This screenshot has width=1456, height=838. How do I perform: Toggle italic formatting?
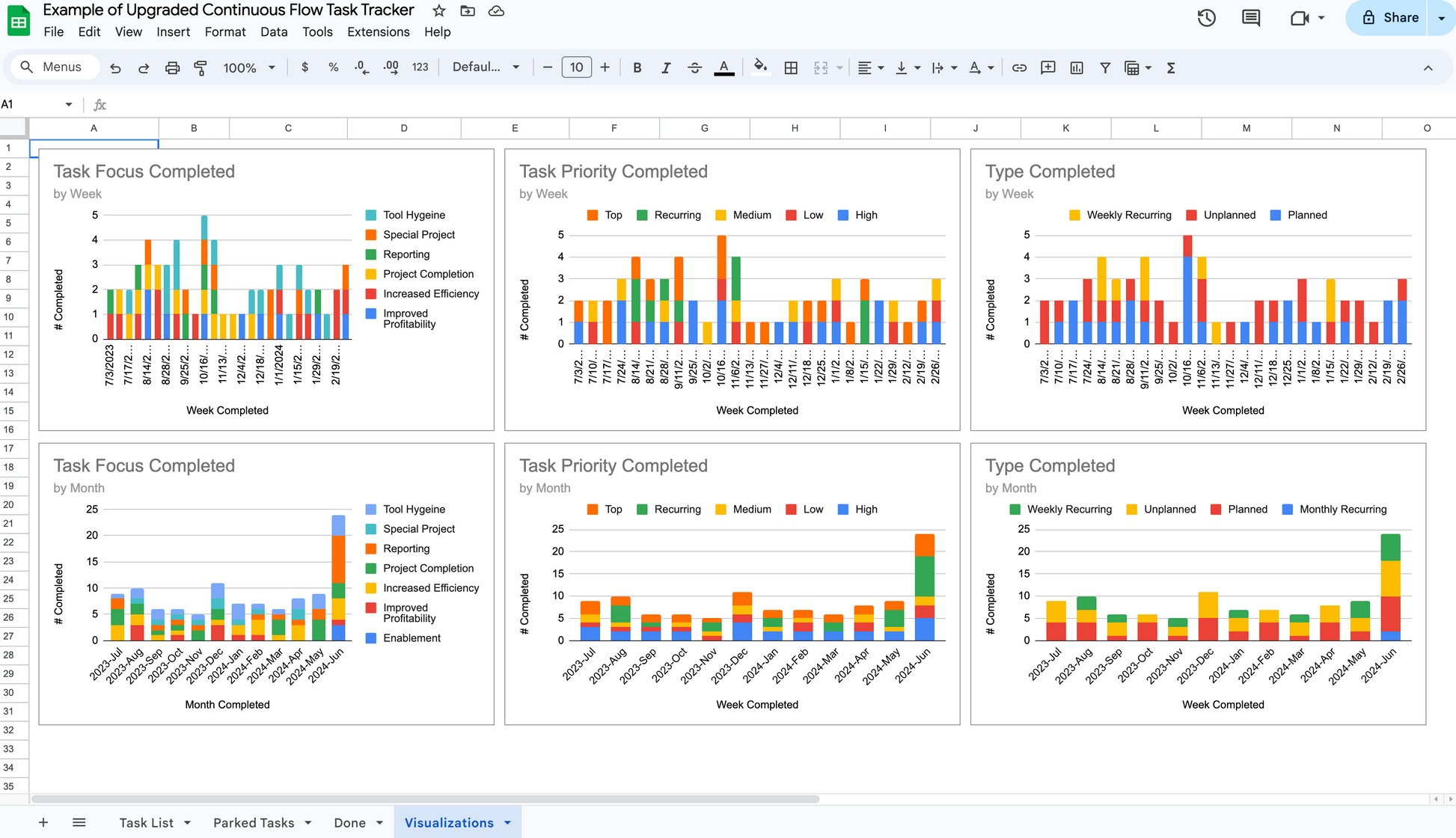tap(666, 68)
